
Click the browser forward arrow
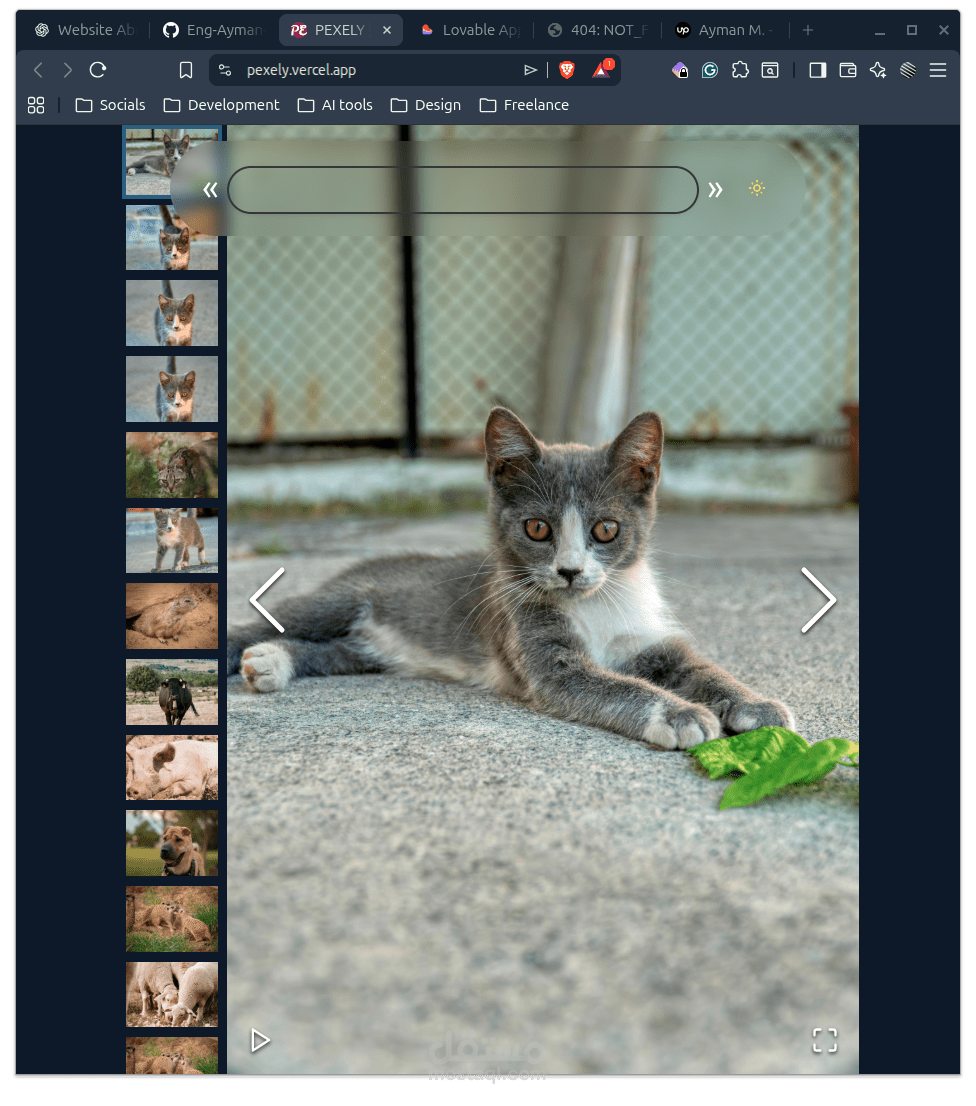[68, 70]
